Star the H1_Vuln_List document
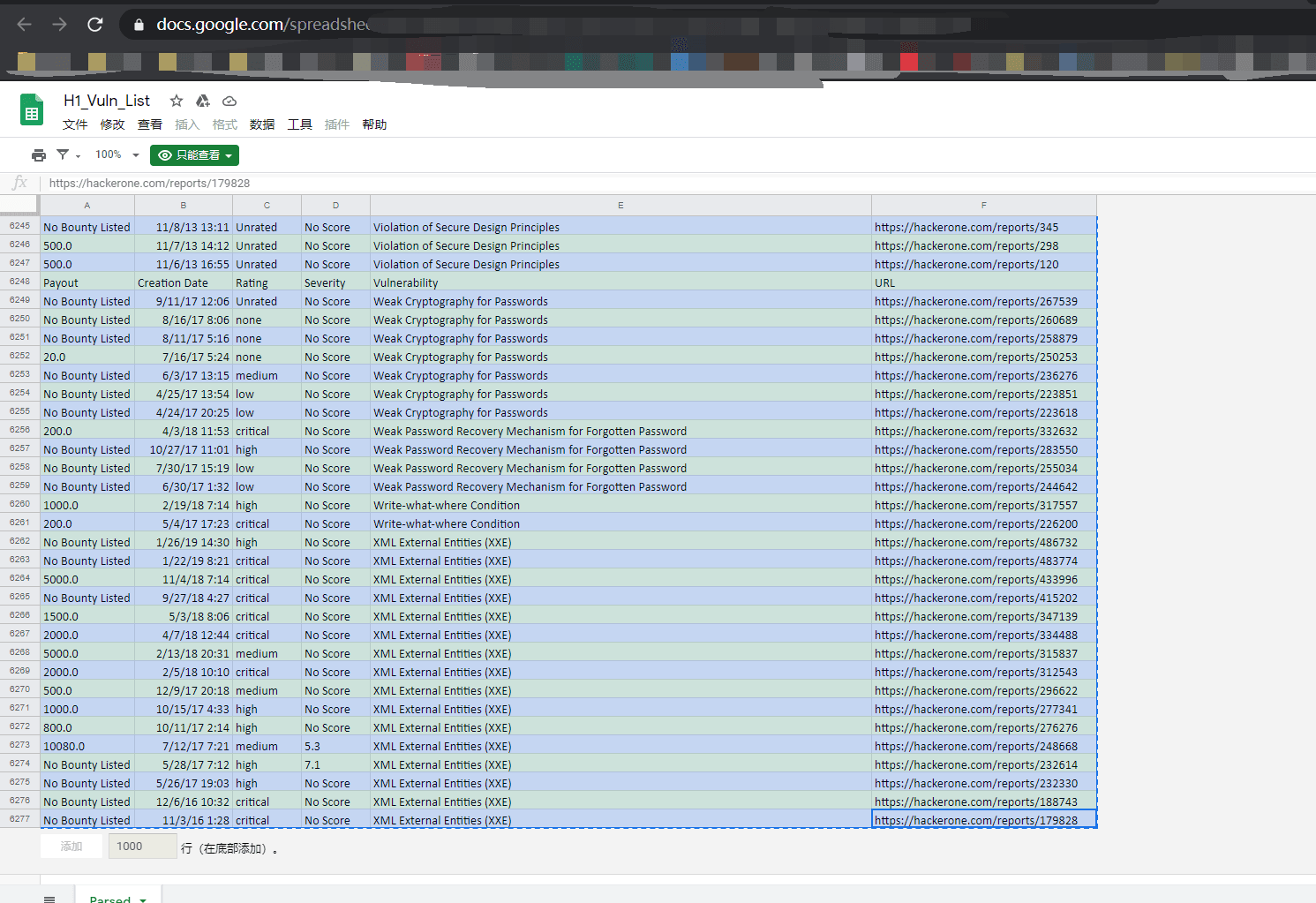 [177, 101]
